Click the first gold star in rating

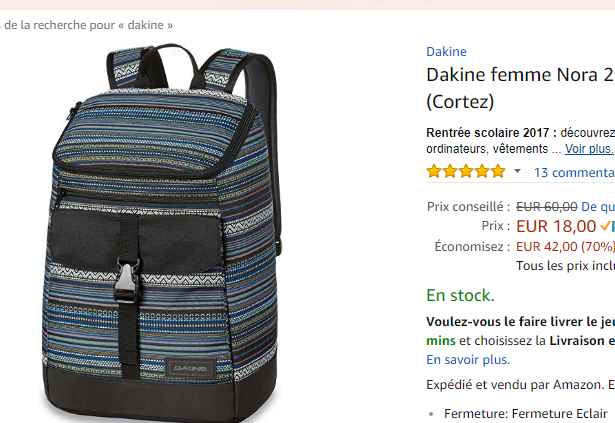coord(434,171)
